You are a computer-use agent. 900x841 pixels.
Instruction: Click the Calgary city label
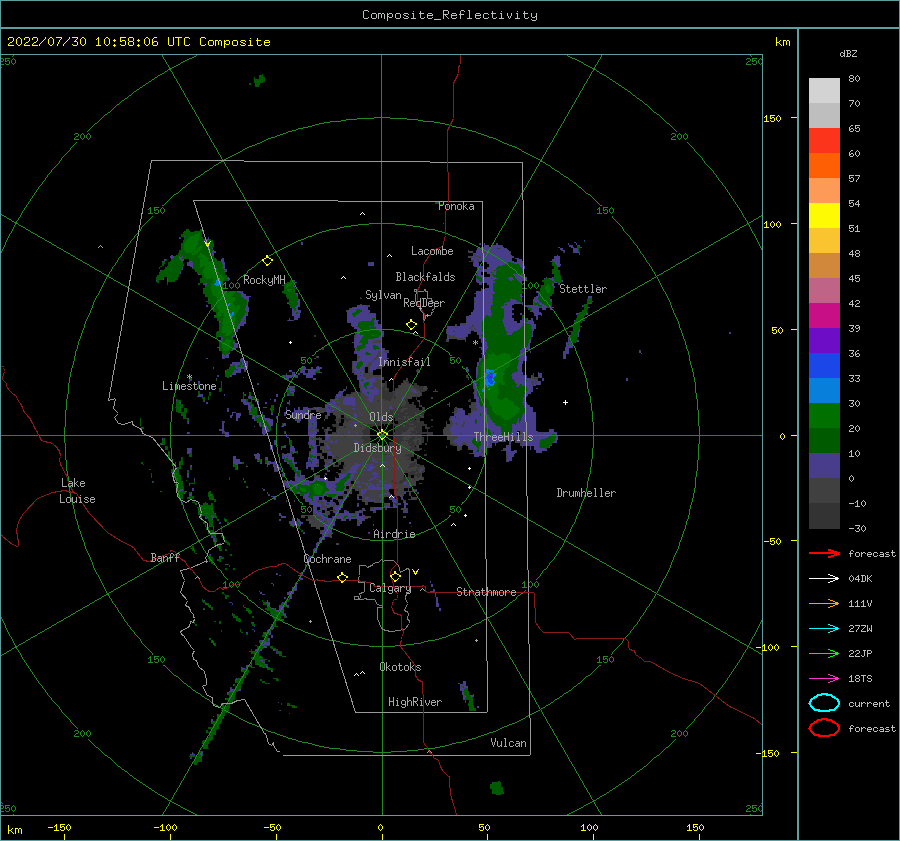[390, 588]
